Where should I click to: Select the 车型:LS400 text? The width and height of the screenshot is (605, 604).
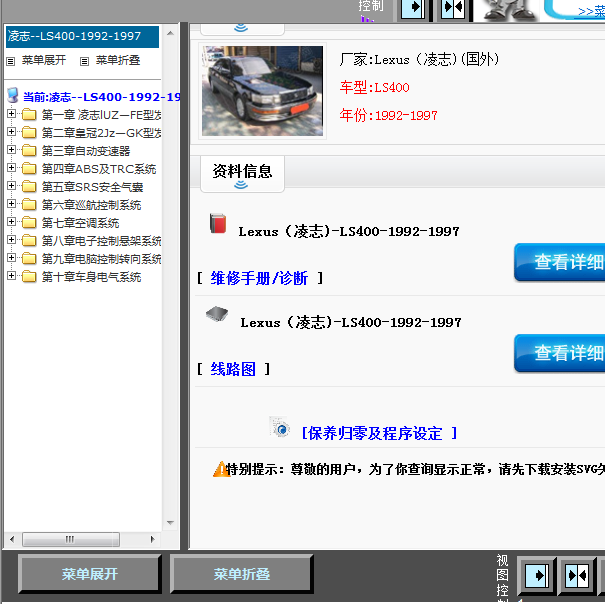pyautogui.click(x=374, y=88)
